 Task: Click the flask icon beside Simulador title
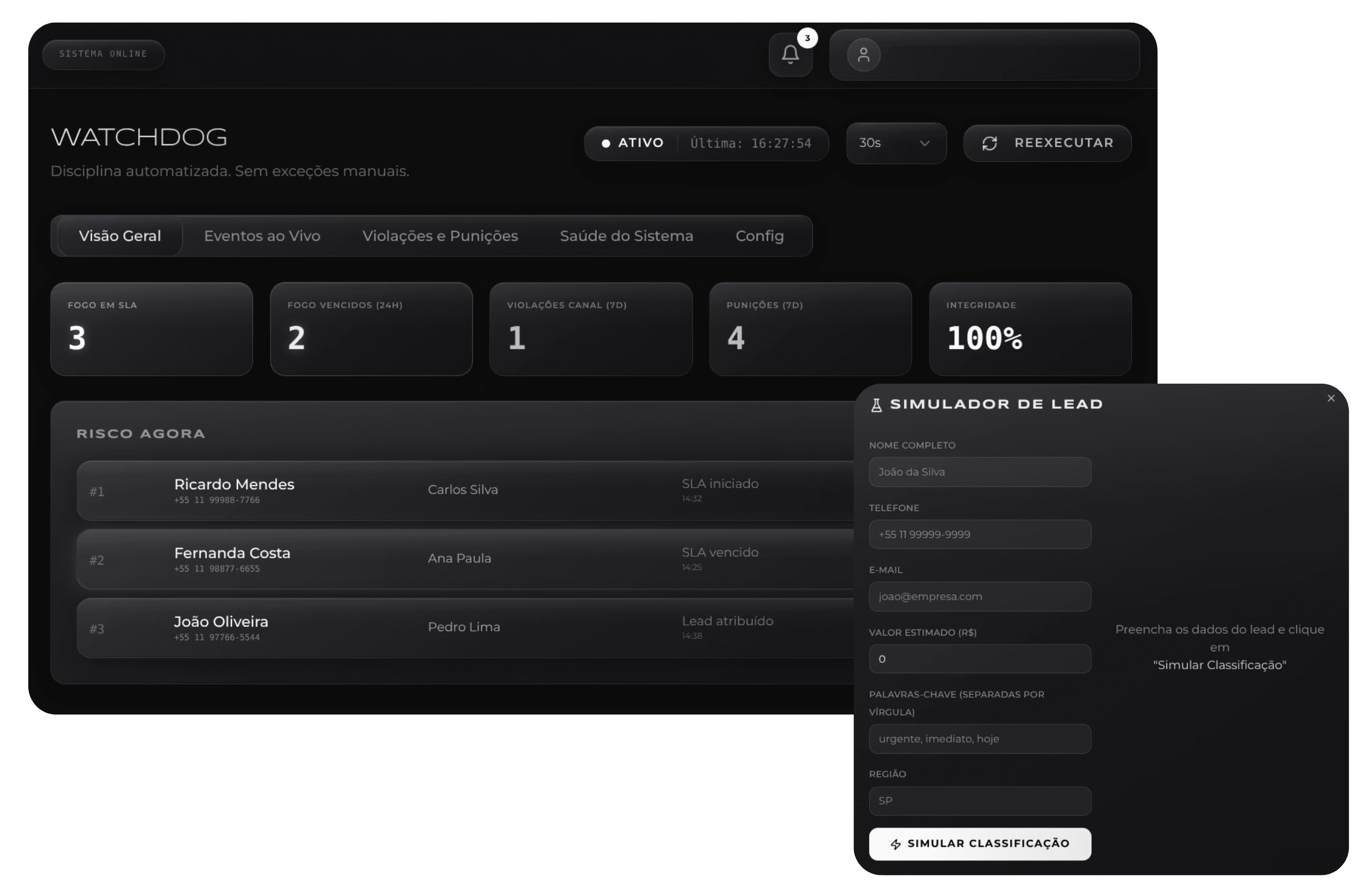click(876, 405)
